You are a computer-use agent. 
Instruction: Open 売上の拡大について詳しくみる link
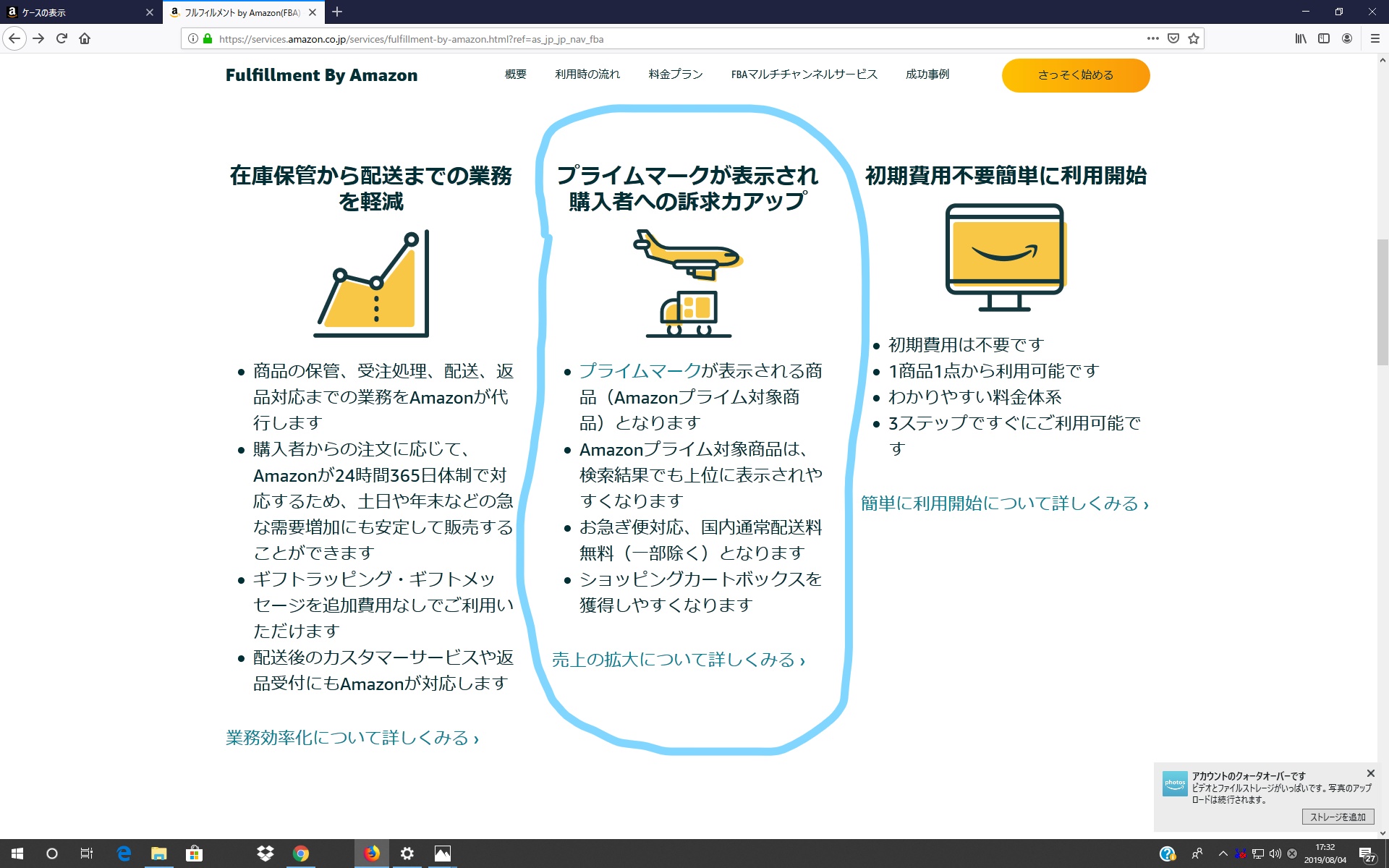679,660
